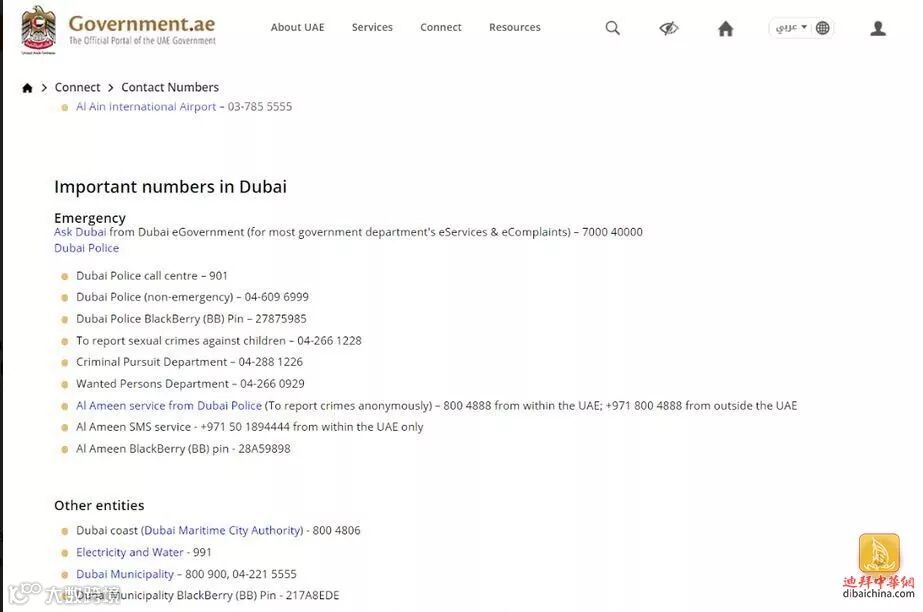Open Al Ameen service from Dubai Police link
This screenshot has width=923, height=612.
[168, 405]
